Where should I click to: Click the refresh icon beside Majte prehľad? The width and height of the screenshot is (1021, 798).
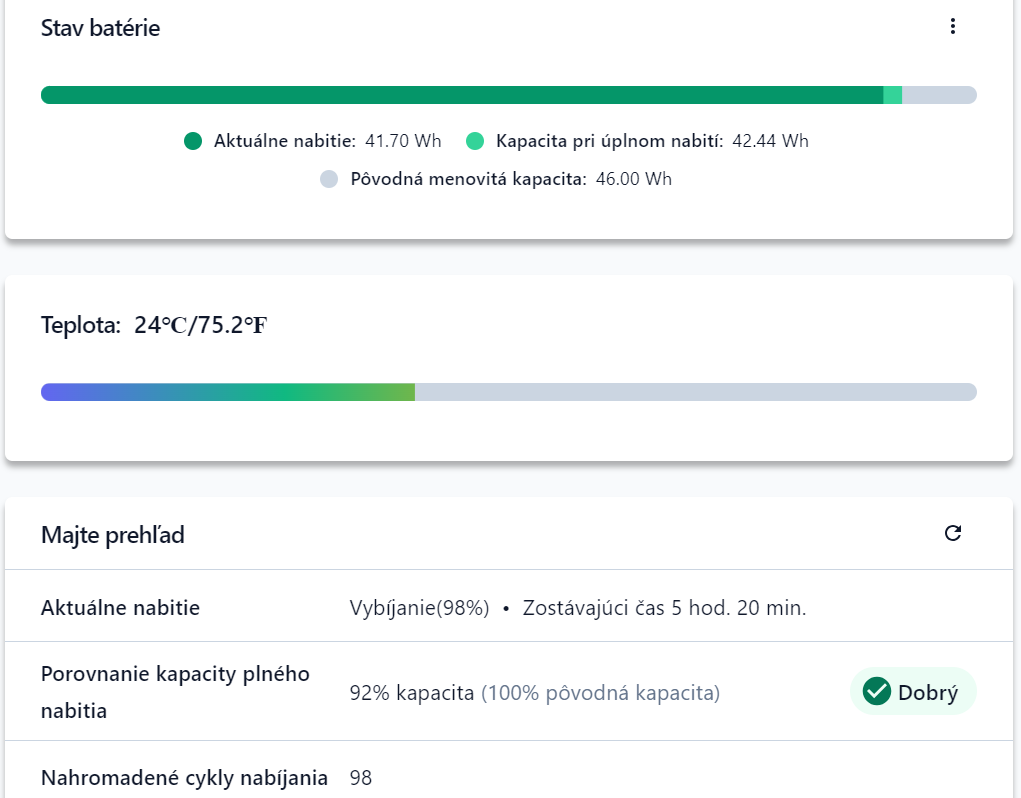(953, 533)
